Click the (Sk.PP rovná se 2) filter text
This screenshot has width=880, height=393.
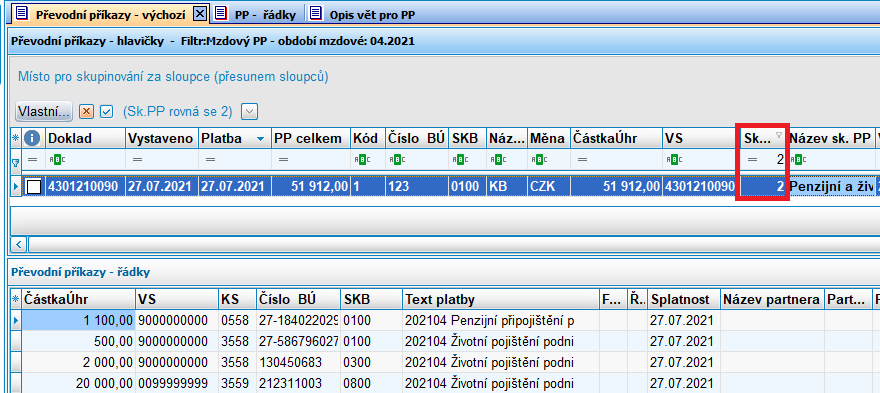pyautogui.click(x=177, y=112)
